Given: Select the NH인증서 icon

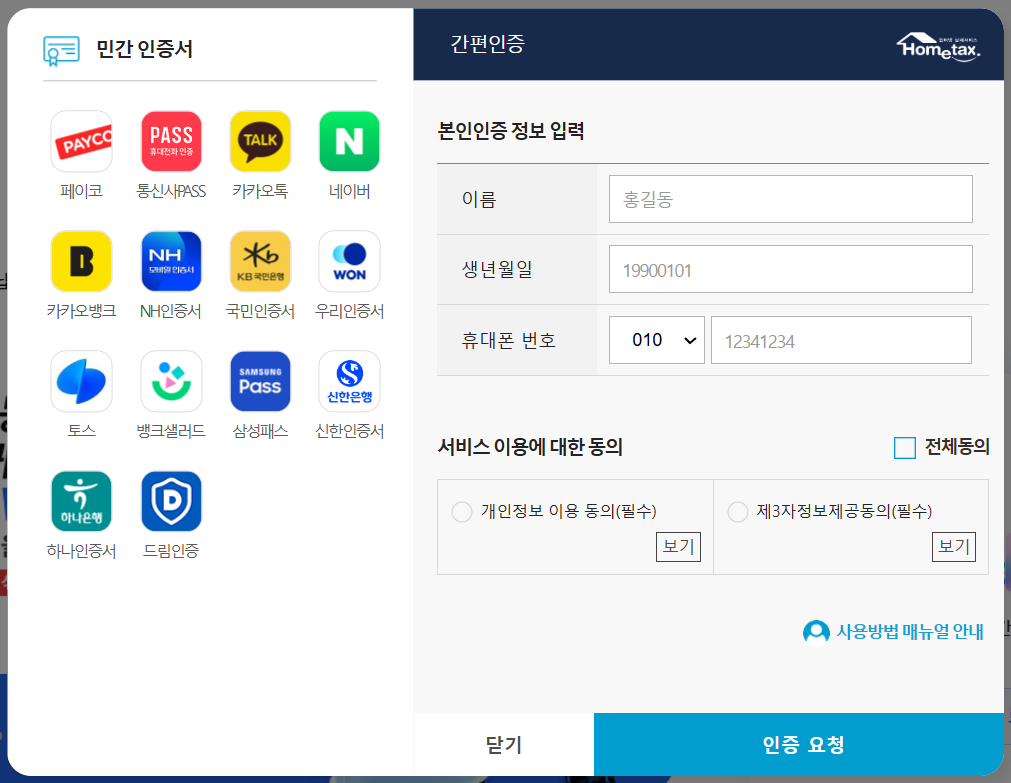Looking at the screenshot, I should [x=171, y=261].
